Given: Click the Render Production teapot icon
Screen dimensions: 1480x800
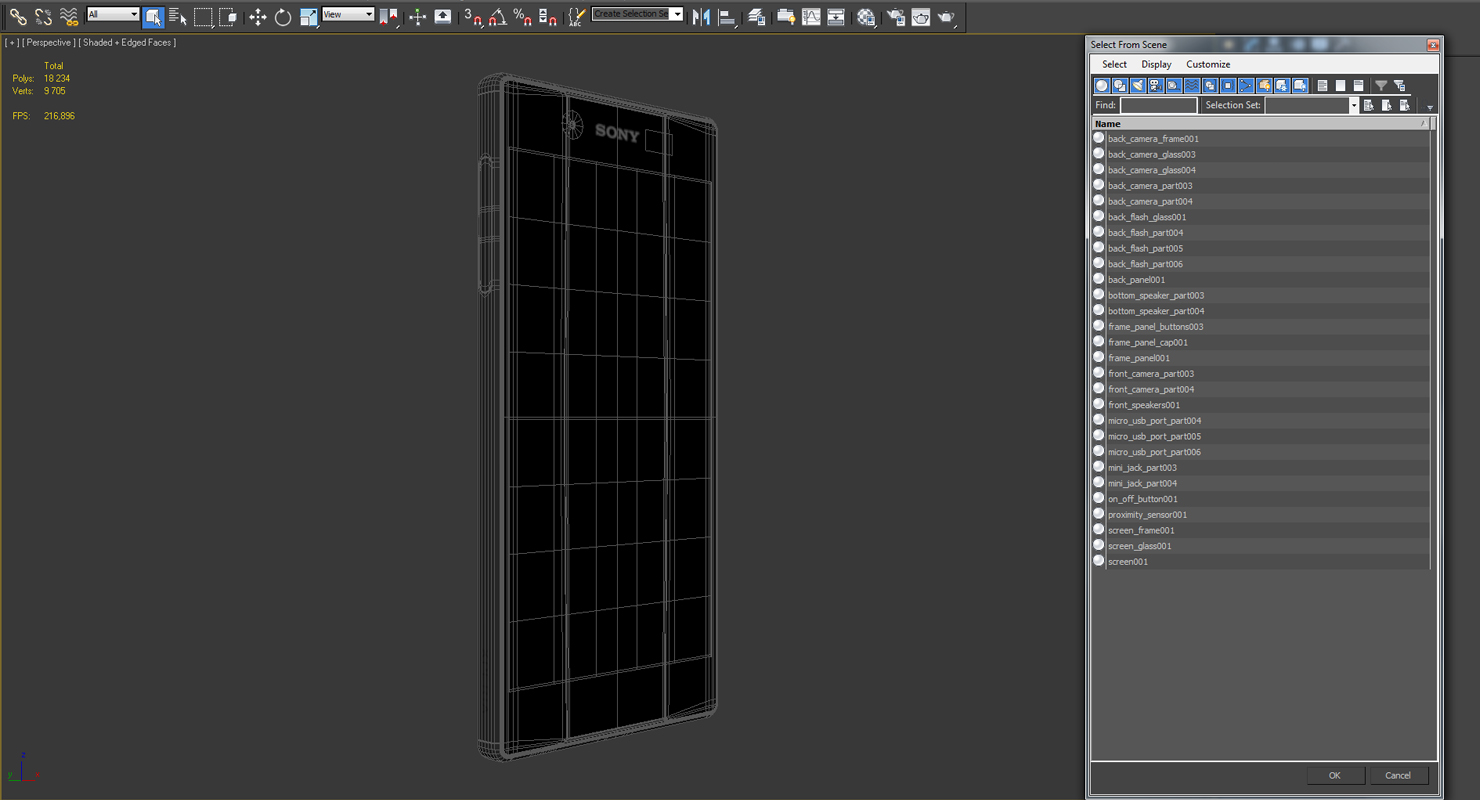Looking at the screenshot, I should click(x=946, y=16).
